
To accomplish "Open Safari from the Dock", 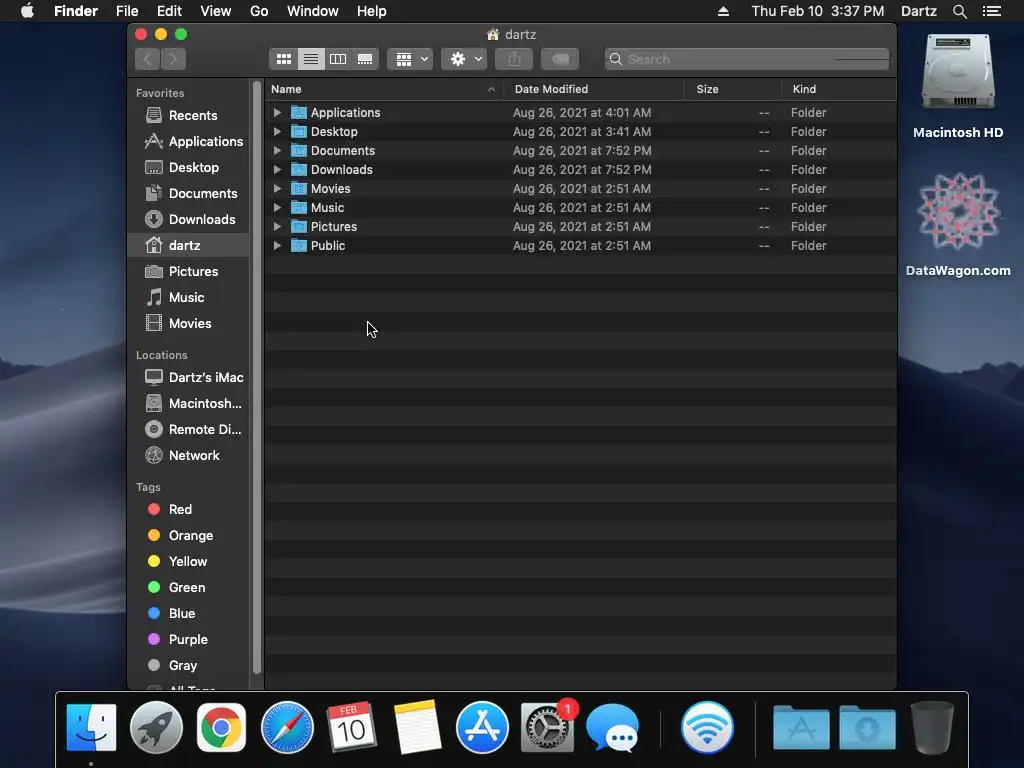I will [287, 728].
